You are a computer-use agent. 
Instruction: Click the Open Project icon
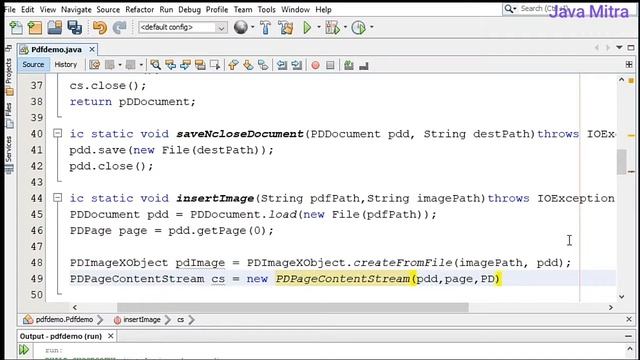tap(55, 27)
